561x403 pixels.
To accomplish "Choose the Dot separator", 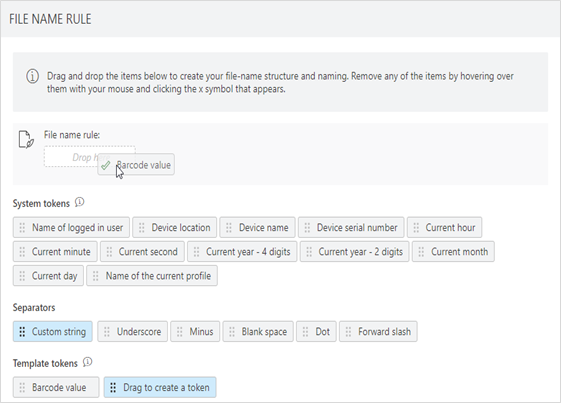I will pos(316,331).
